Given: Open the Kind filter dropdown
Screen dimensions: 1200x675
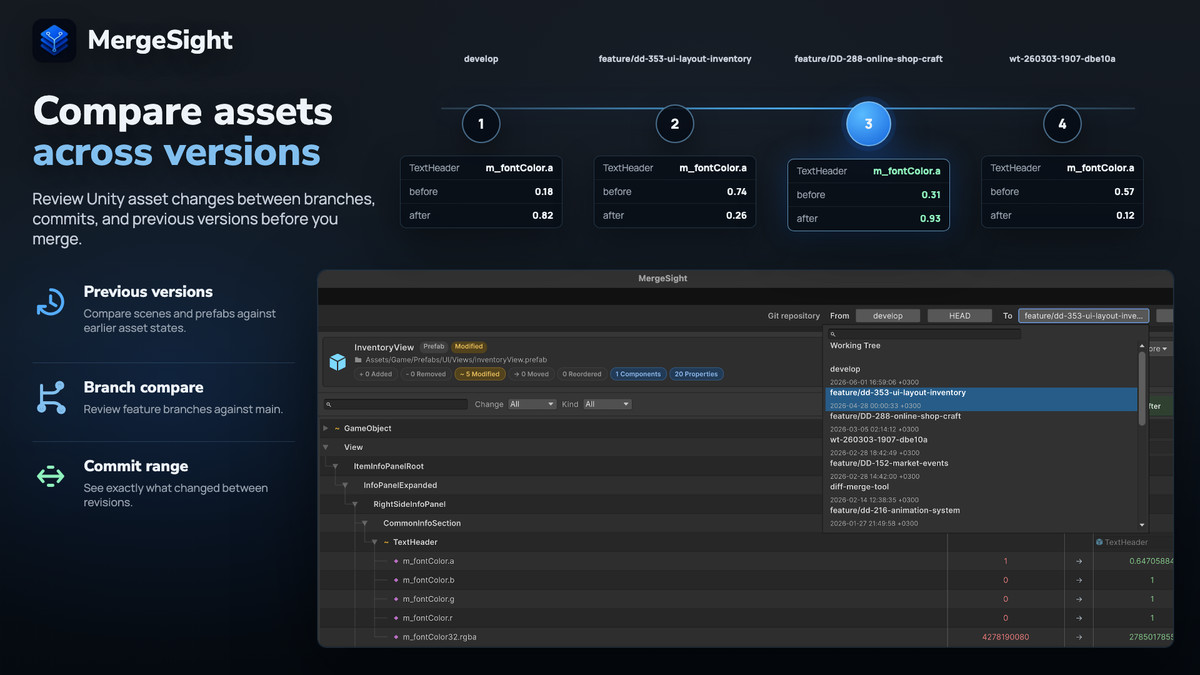Looking at the screenshot, I should tap(607, 404).
